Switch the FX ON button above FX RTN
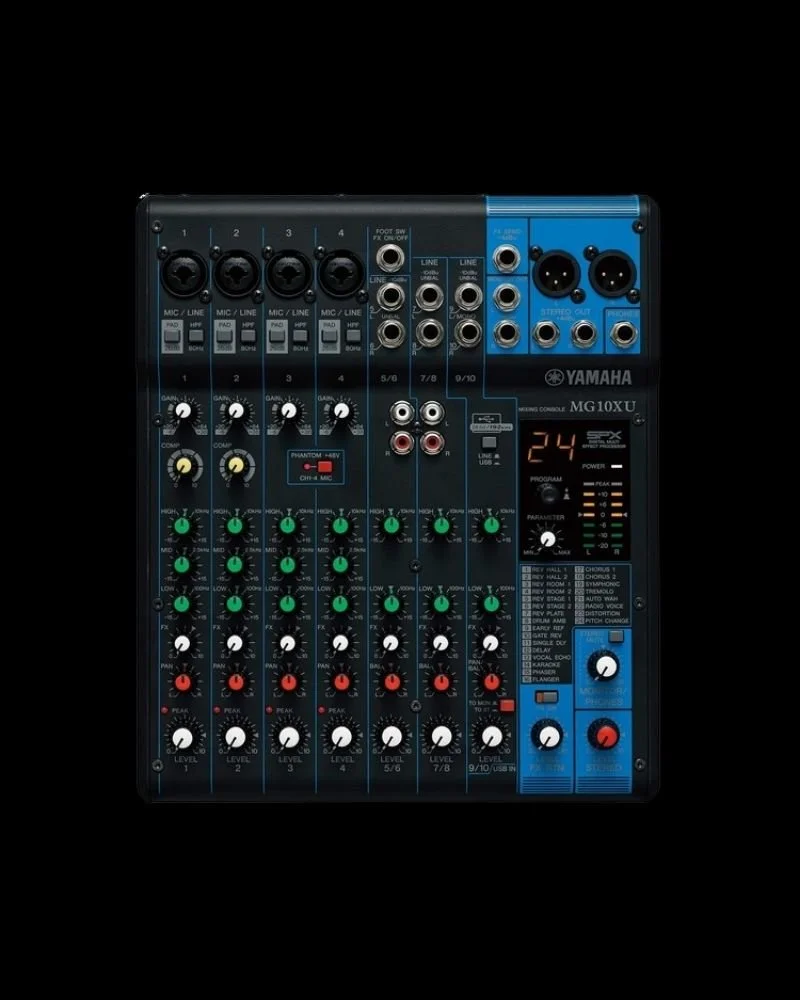This screenshot has height=1000, width=800. pos(546,697)
